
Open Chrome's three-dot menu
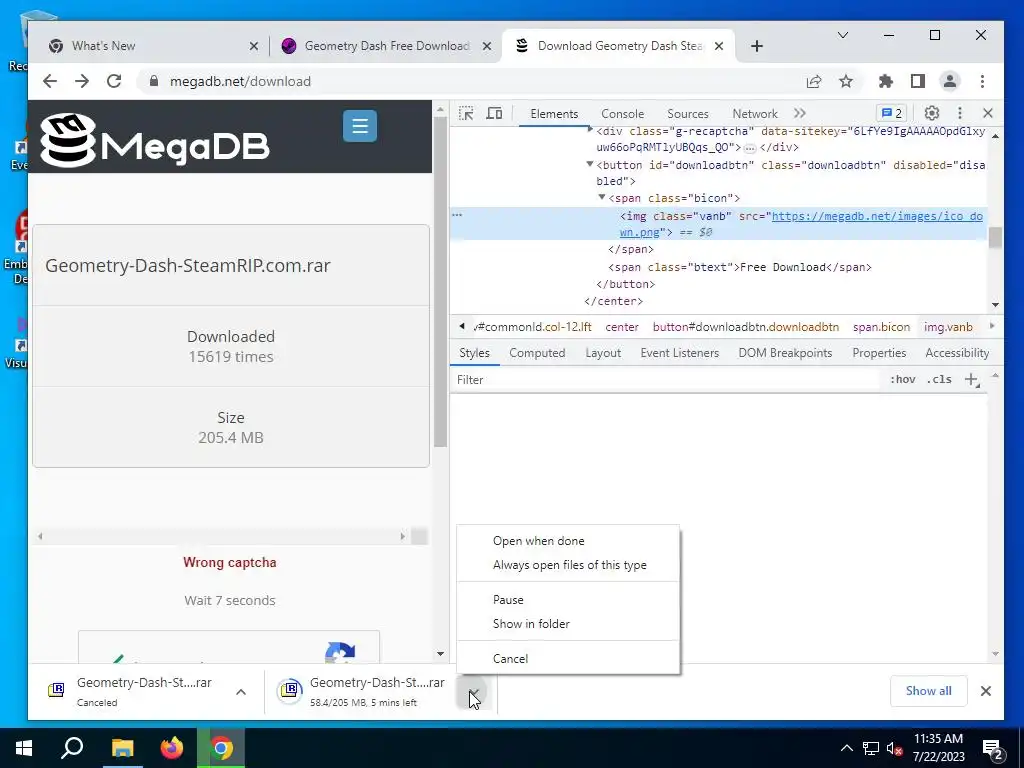click(982, 81)
